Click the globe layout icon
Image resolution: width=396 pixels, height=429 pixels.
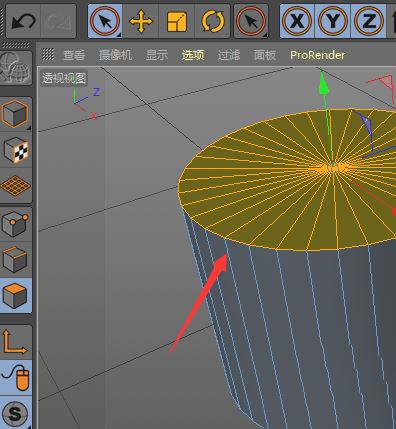[16, 68]
